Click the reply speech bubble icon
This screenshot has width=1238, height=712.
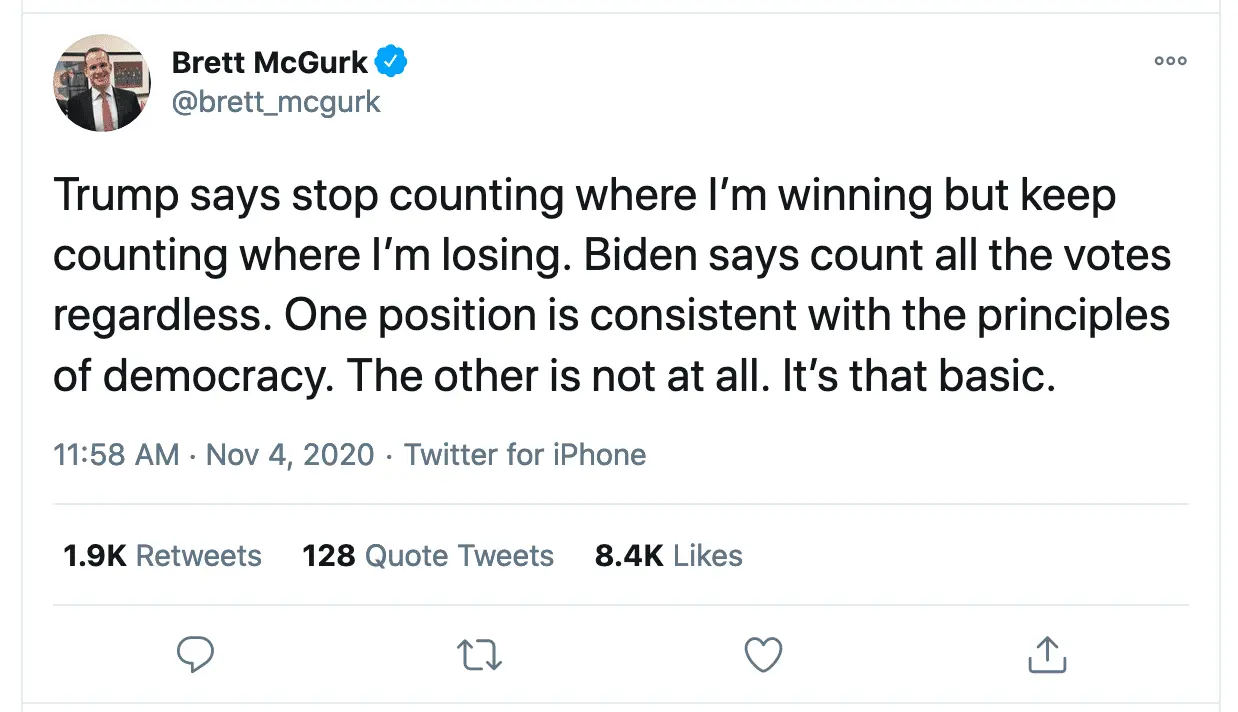click(x=196, y=655)
